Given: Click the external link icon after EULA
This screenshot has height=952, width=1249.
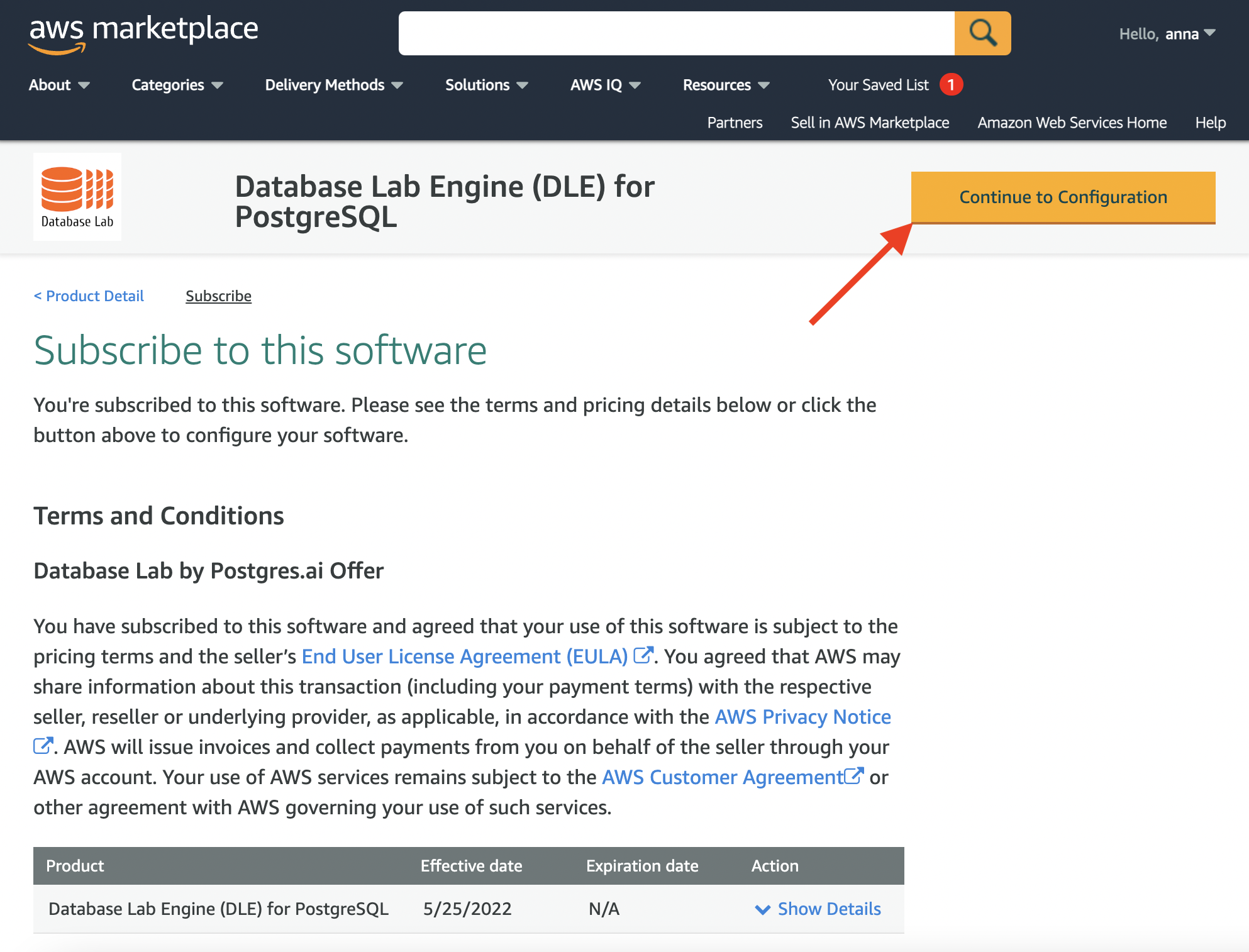Looking at the screenshot, I should 643,655.
